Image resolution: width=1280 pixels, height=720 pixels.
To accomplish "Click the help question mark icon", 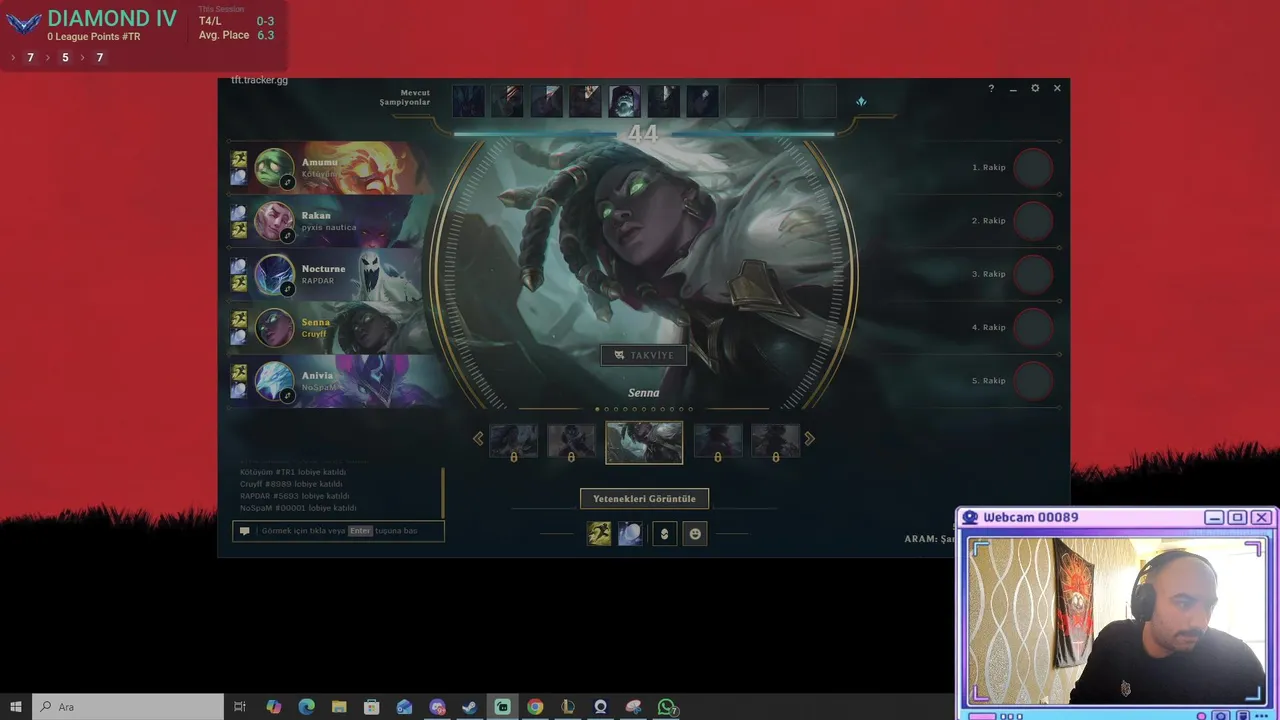I will pos(991,88).
